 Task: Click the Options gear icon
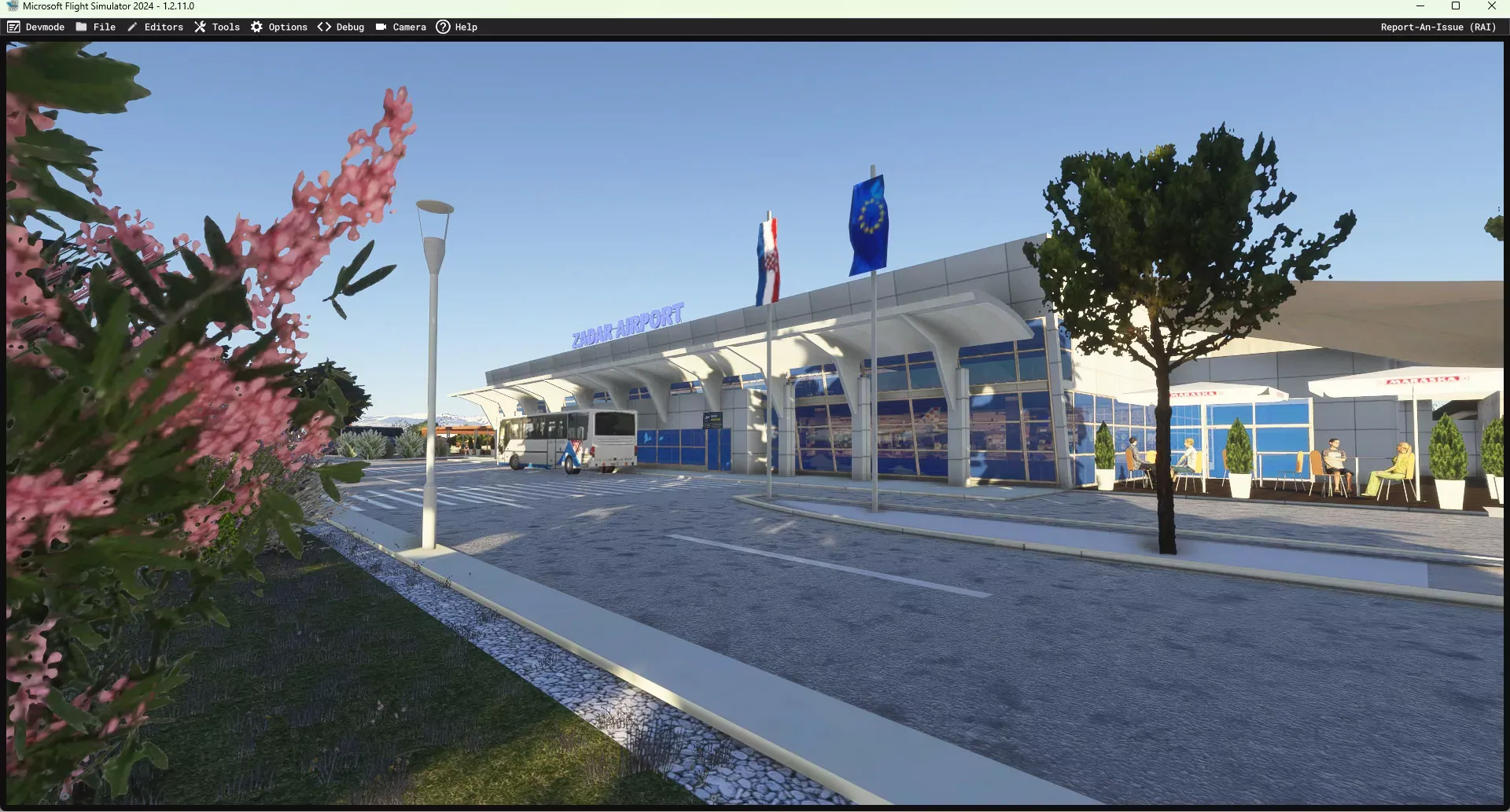(256, 27)
